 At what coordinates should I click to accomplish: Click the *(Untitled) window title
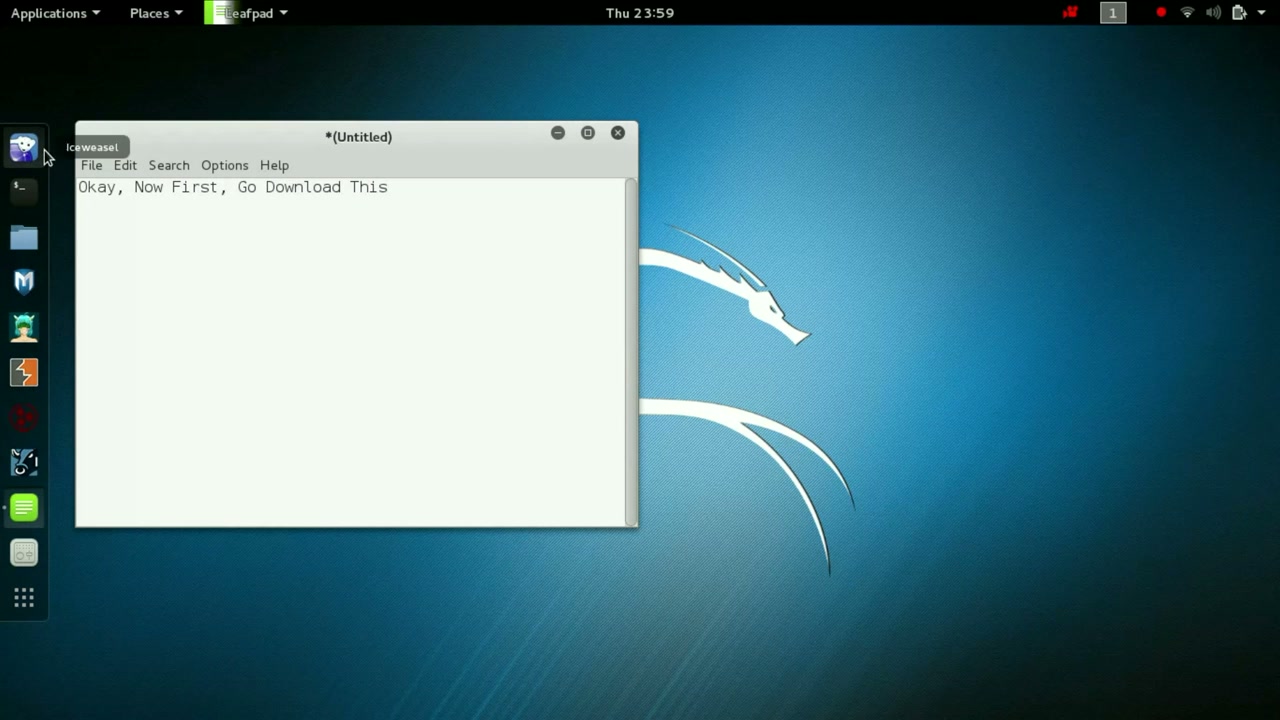[358, 137]
